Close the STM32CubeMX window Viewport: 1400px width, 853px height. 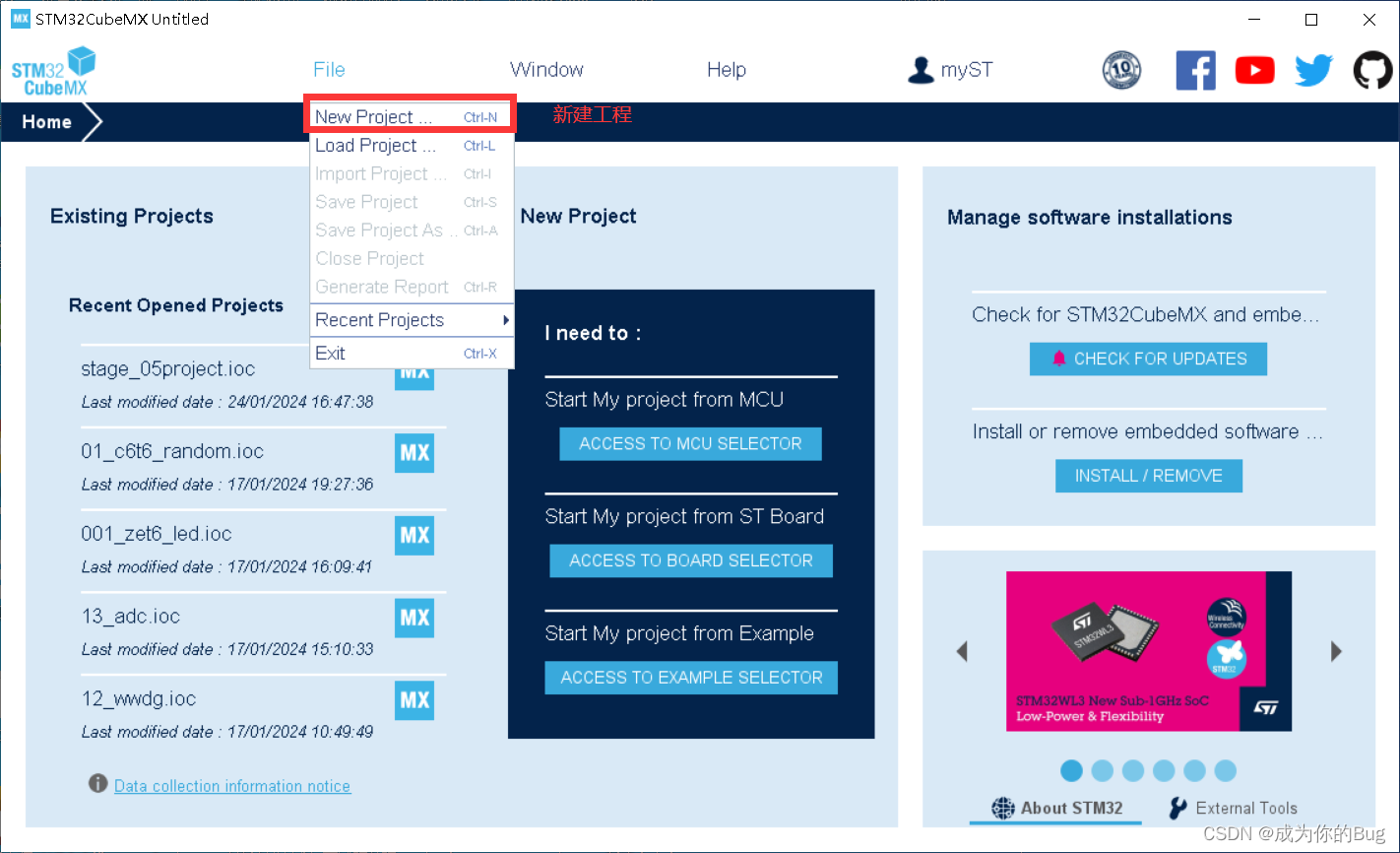coord(1369,20)
